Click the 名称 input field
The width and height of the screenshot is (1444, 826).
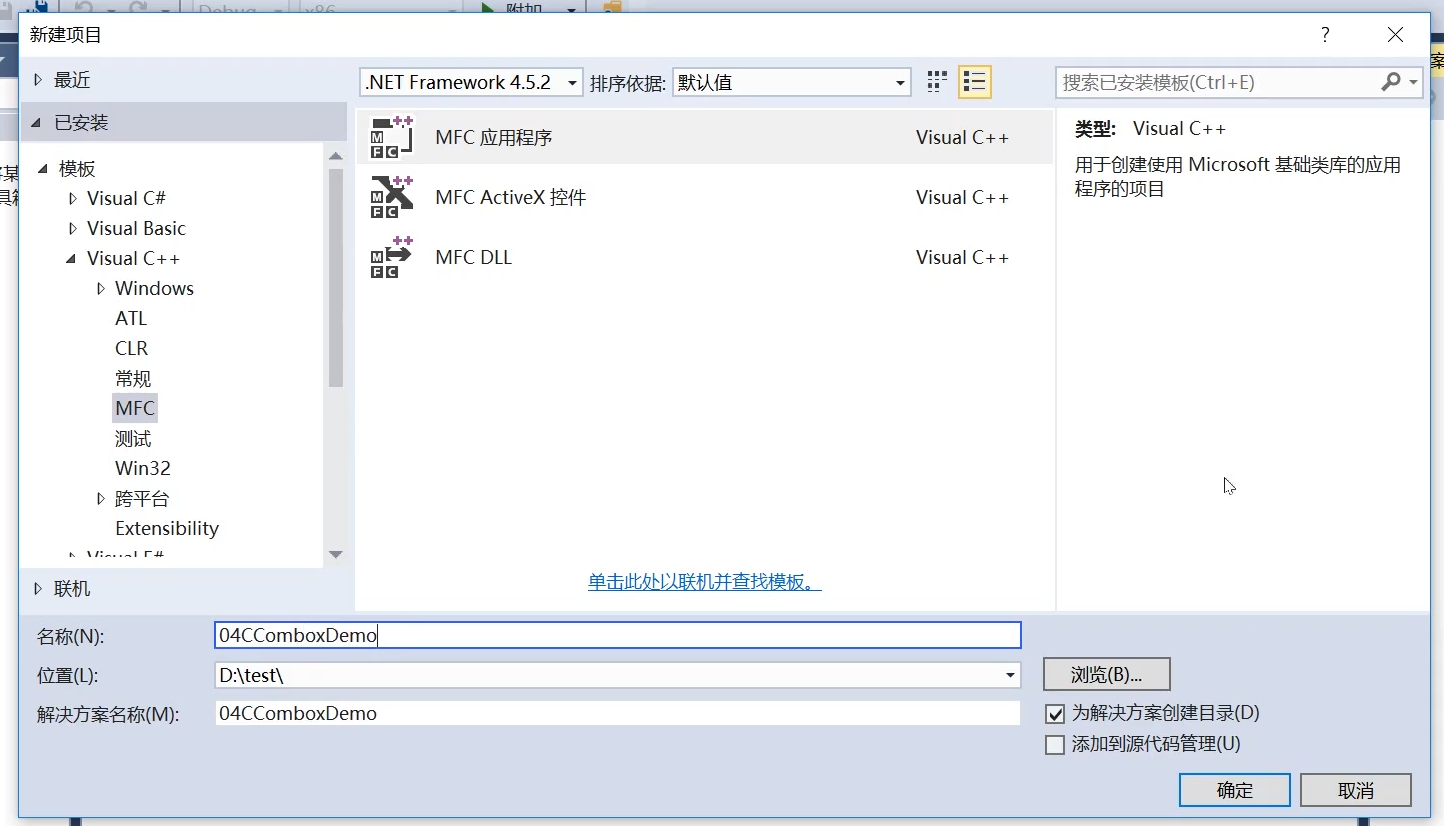618,635
